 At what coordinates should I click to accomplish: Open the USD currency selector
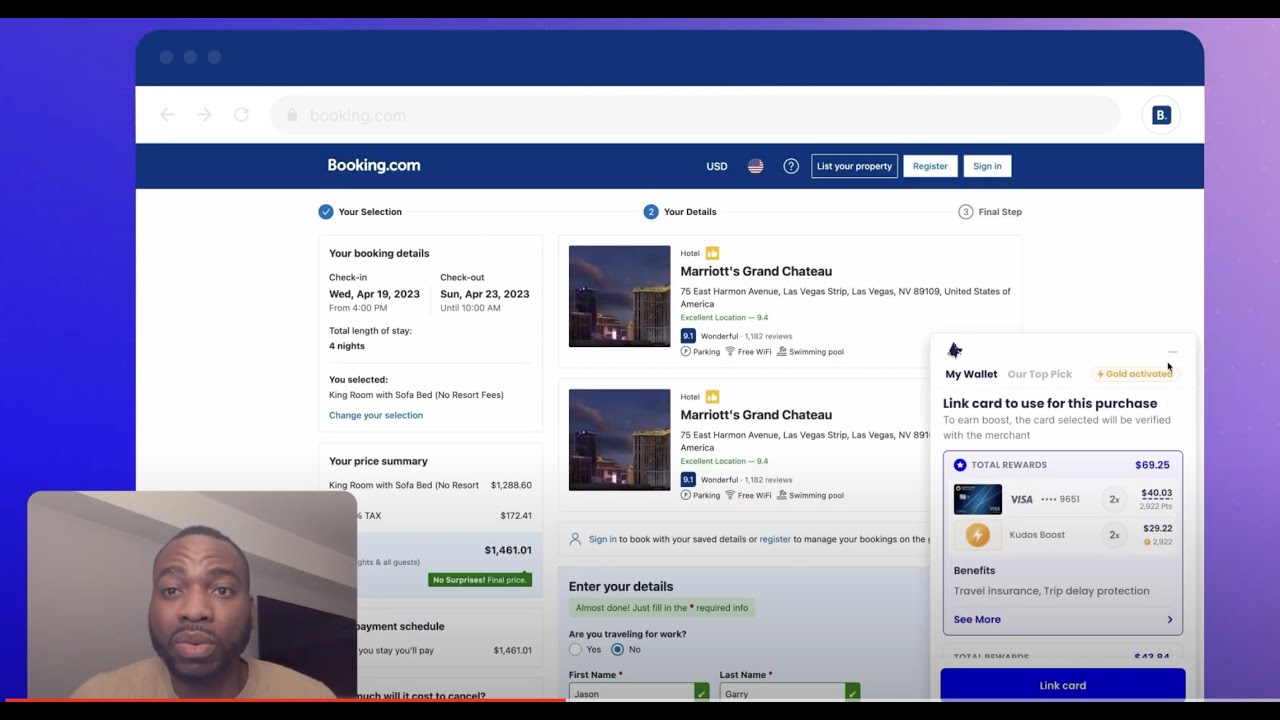tap(716, 166)
